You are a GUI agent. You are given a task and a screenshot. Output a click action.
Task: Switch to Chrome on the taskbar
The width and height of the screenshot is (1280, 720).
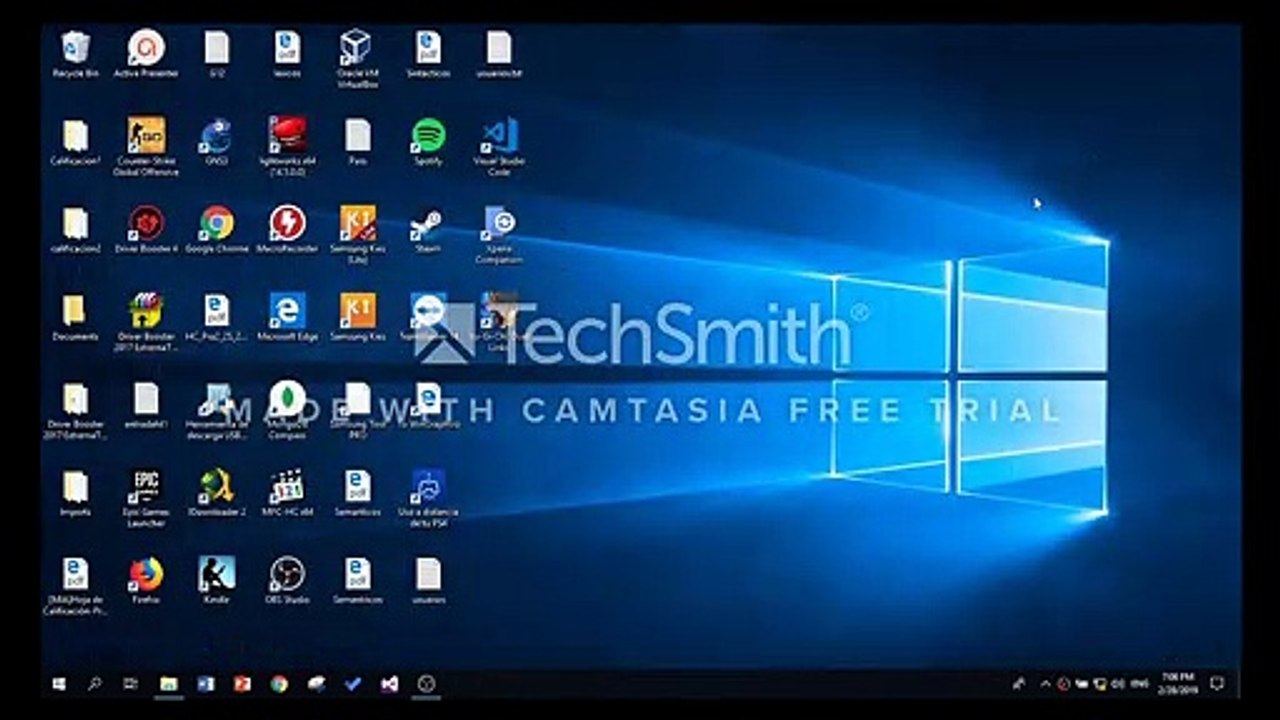pyautogui.click(x=279, y=684)
